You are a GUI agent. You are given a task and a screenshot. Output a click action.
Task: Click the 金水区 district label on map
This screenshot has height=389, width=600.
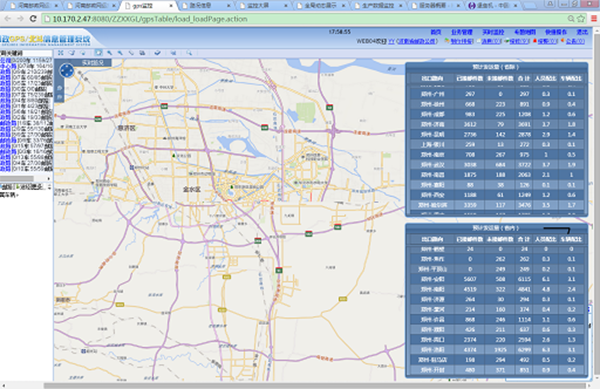point(192,189)
